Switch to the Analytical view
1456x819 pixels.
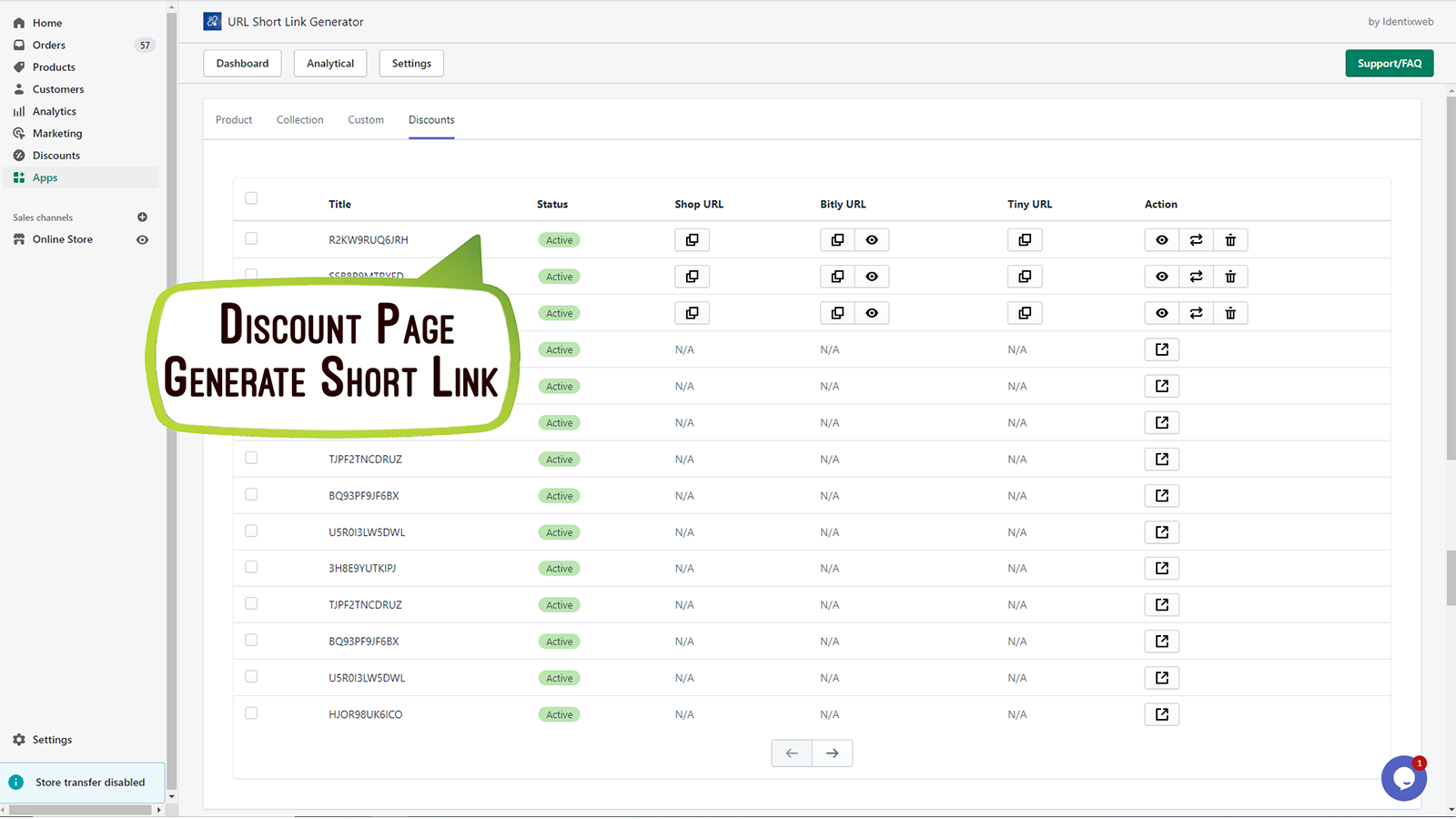329,63
